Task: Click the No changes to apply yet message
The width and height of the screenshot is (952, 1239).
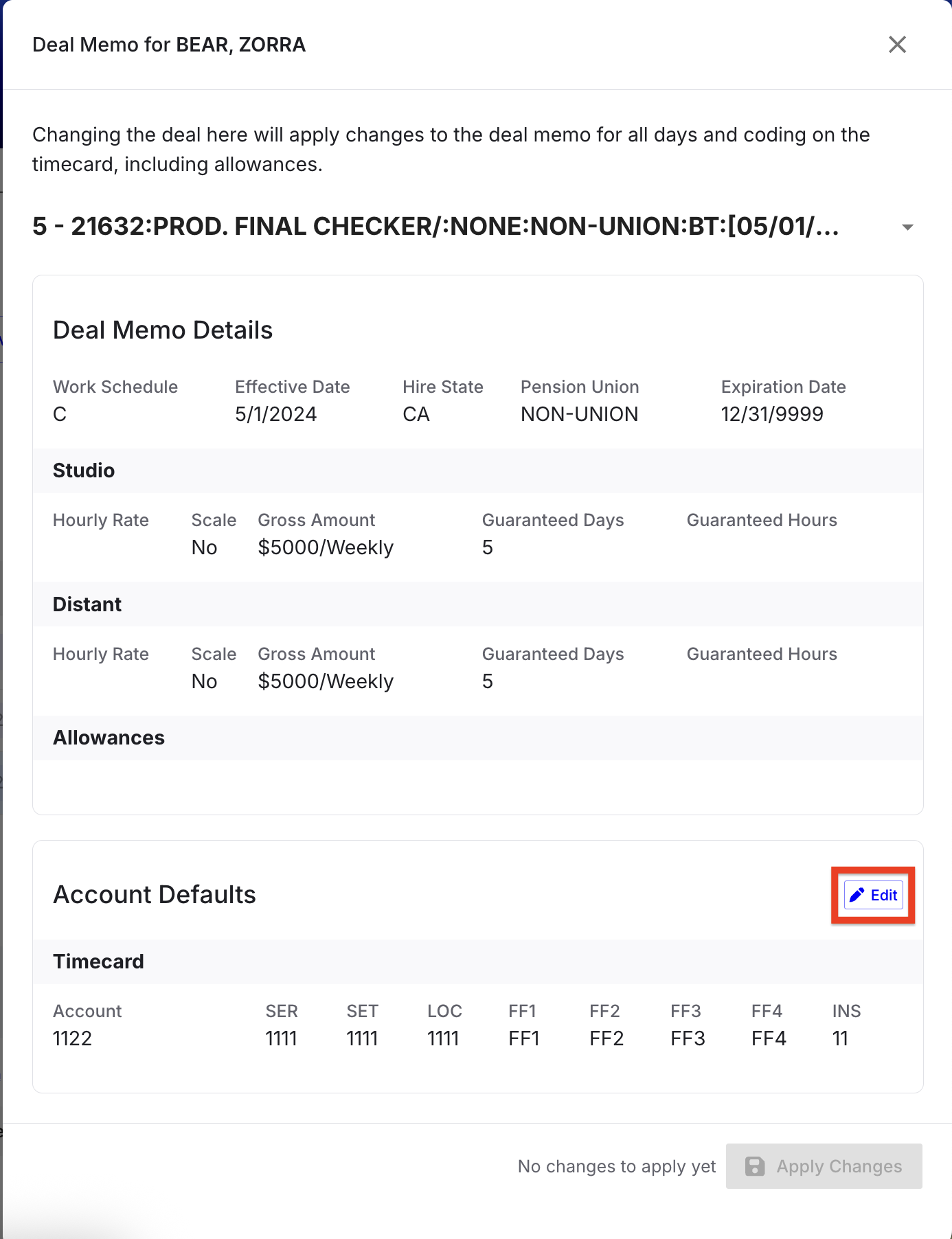Action: click(617, 1166)
